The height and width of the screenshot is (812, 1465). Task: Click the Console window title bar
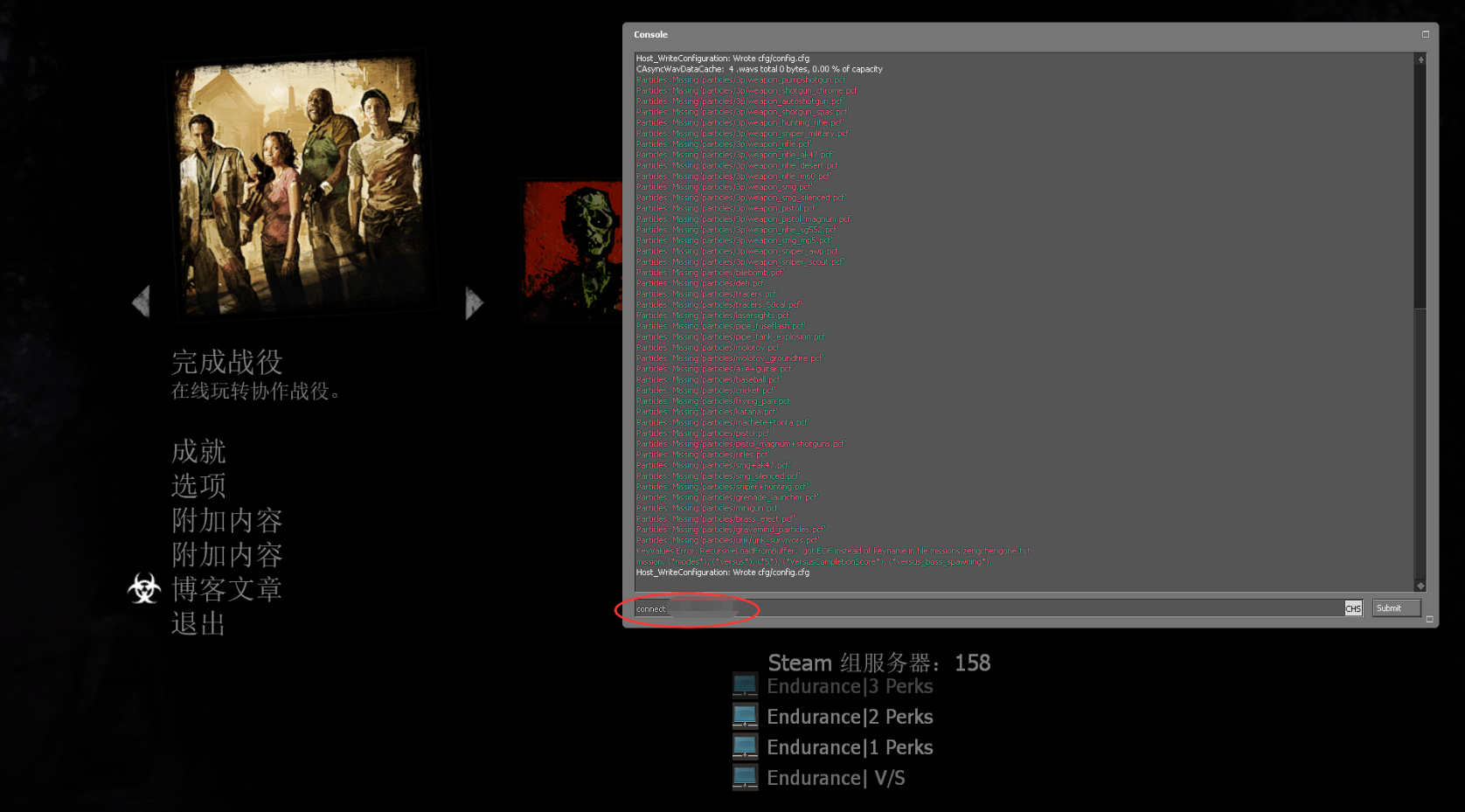point(1030,35)
